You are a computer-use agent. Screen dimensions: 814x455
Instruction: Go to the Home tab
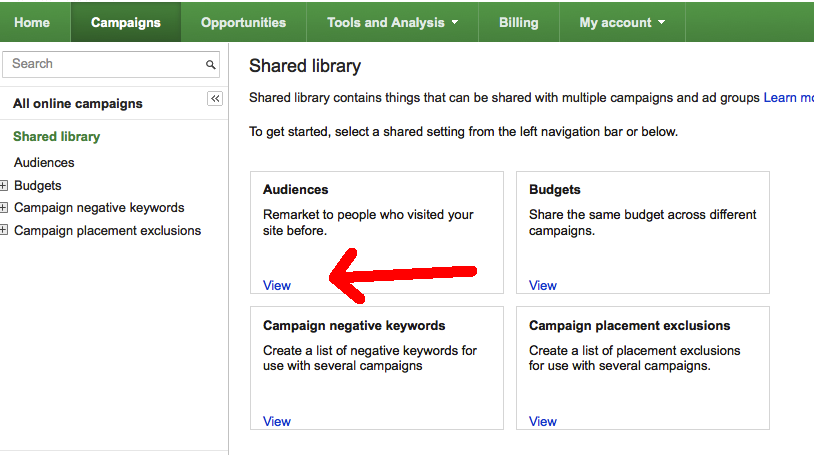(32, 22)
